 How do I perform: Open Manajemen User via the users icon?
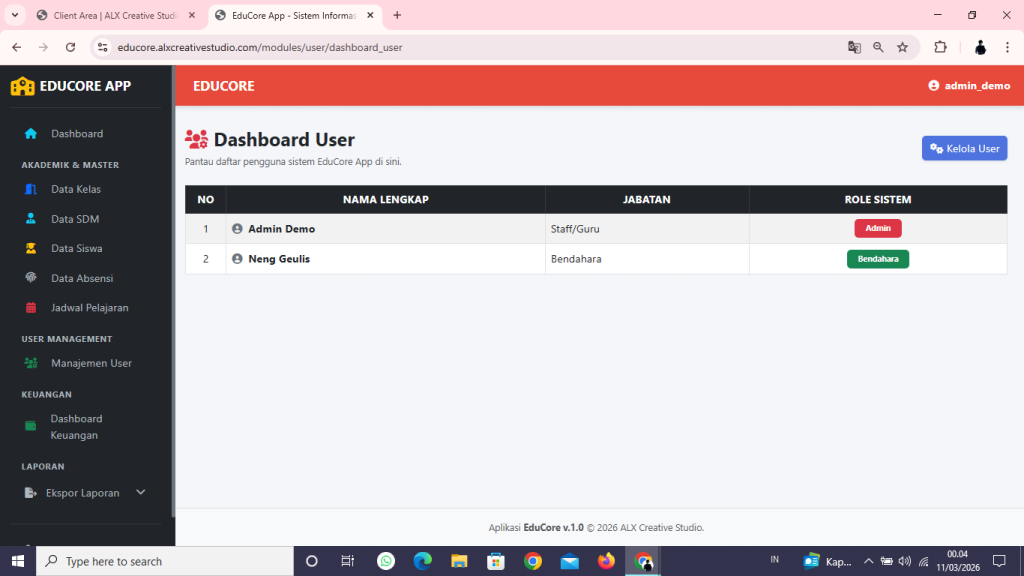tap(30, 363)
